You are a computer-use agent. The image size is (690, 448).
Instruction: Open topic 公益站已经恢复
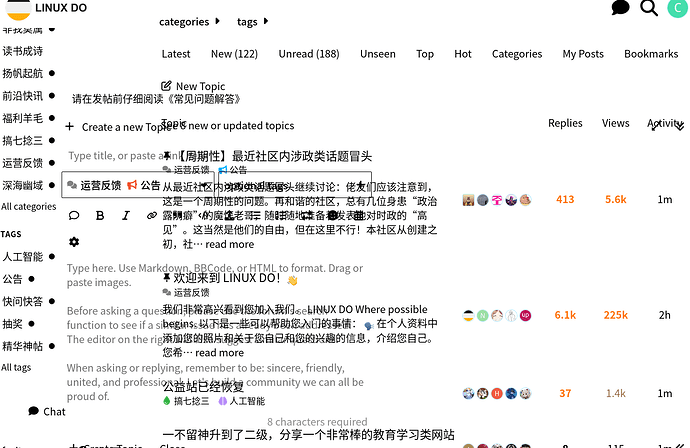tap(203, 386)
